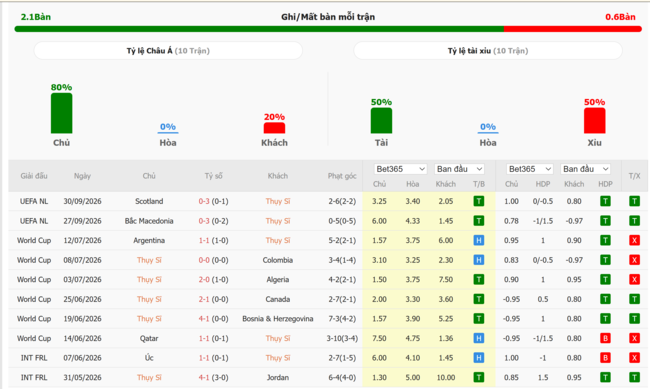
Task: Click the red Xỉu 50% bar
Action: (594, 121)
